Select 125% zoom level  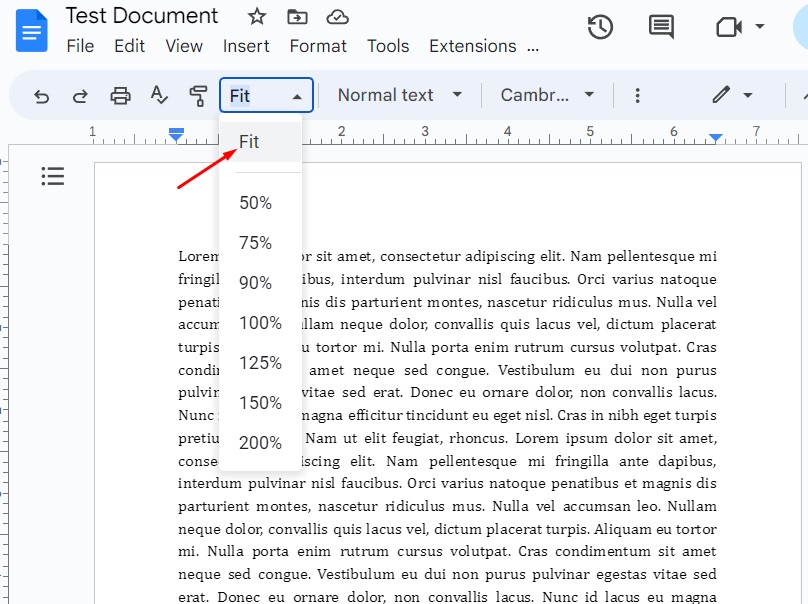point(260,363)
